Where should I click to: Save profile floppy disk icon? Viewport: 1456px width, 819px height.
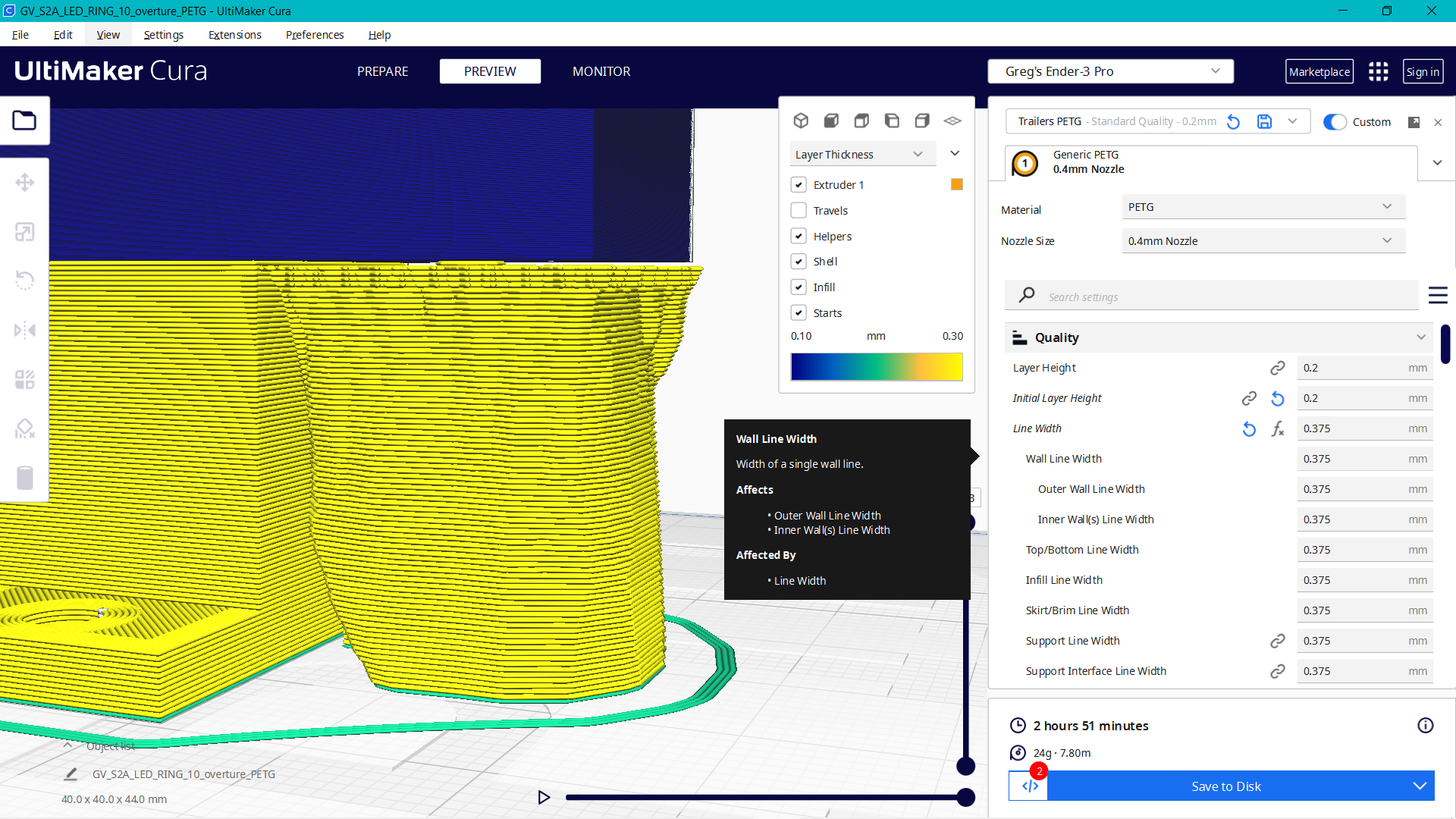point(1264,121)
